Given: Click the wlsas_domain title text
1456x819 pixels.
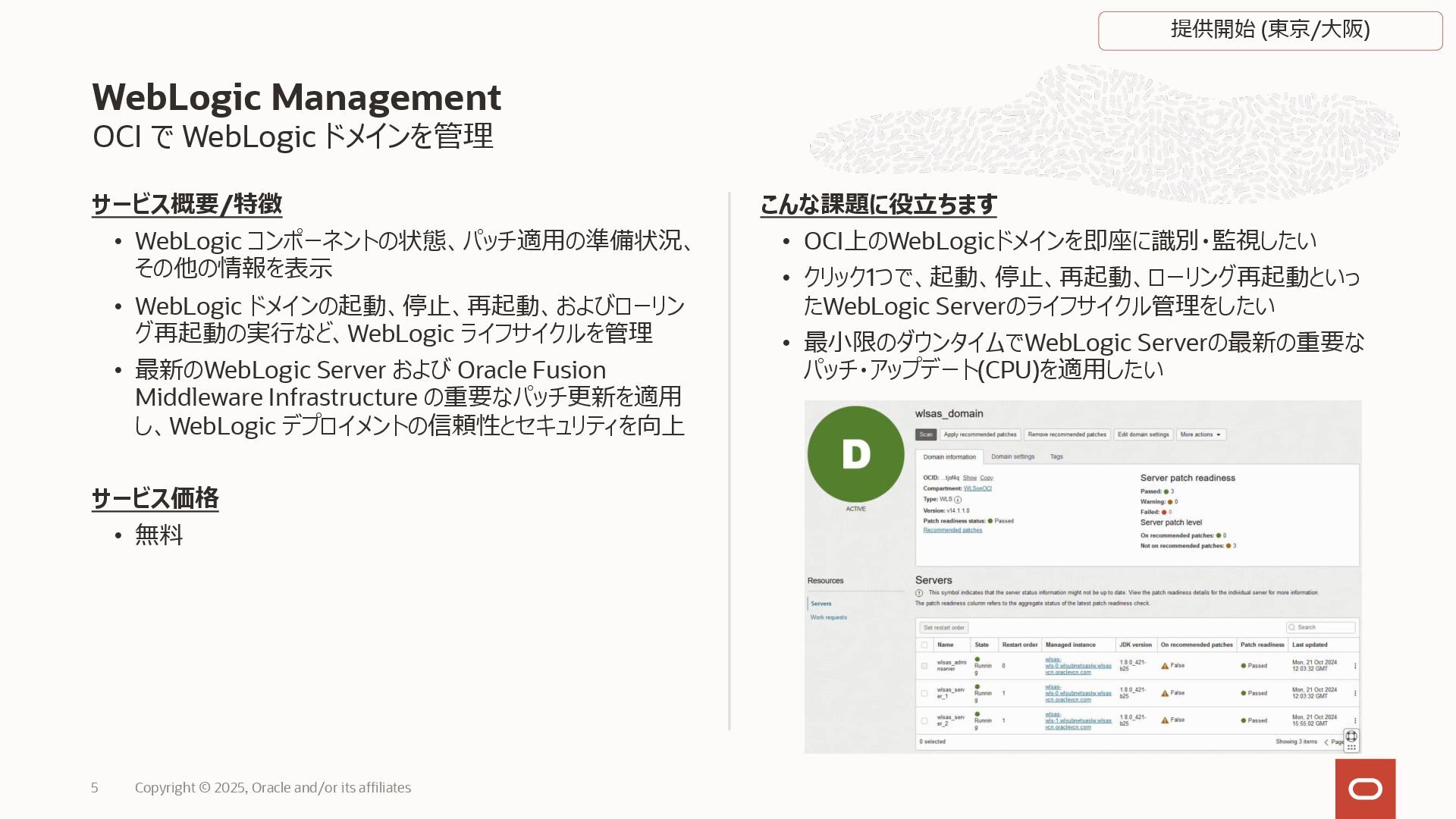Looking at the screenshot, I should [x=949, y=413].
